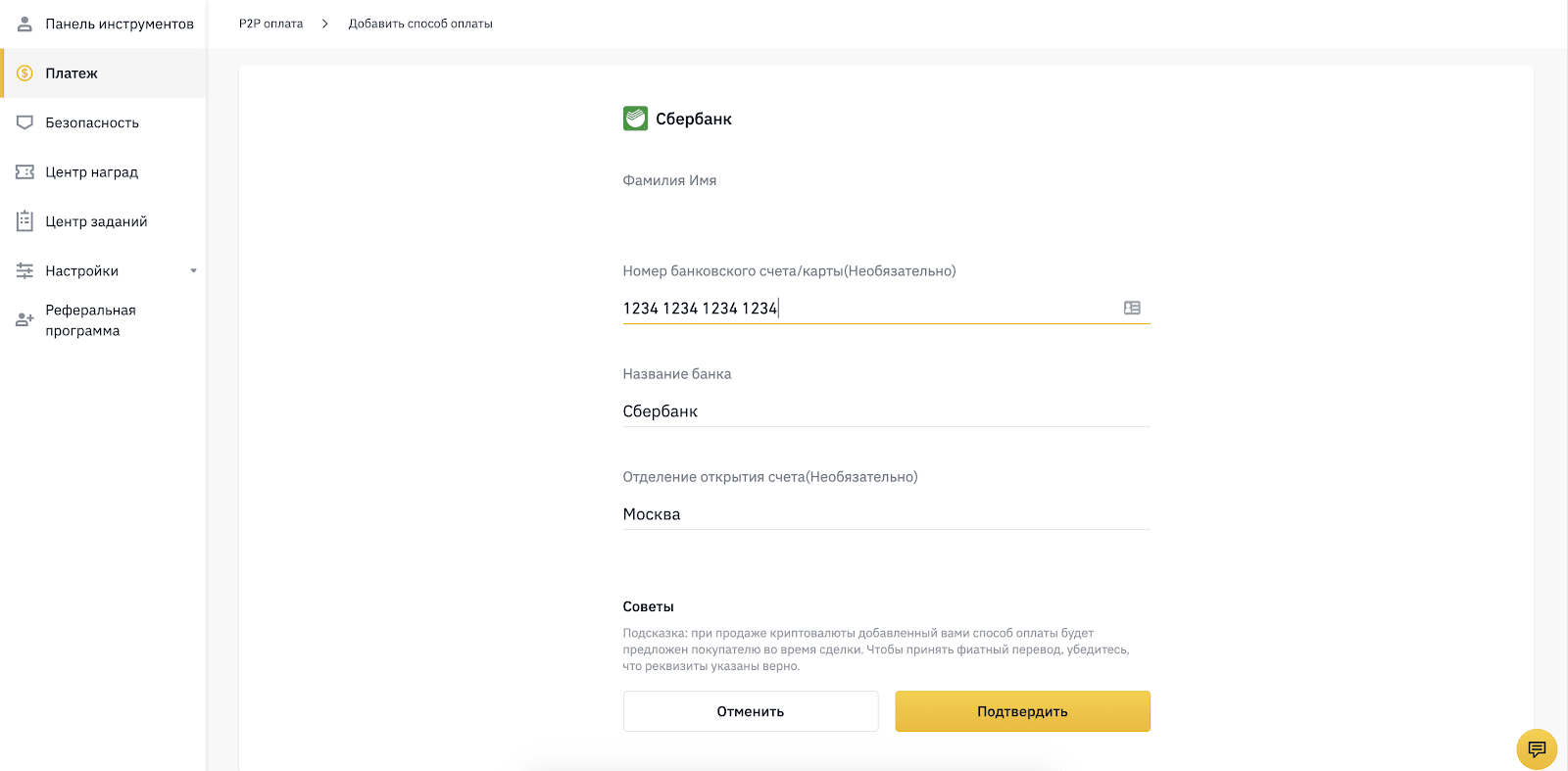The width and height of the screenshot is (1568, 771).
Task: Click the sliders icon next to Настройки
Action: click(x=24, y=270)
